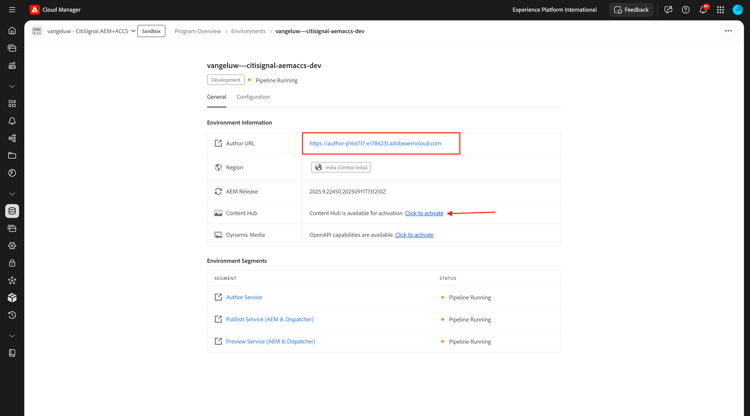Click to activate Content Hub
The width and height of the screenshot is (750, 416).
click(x=424, y=213)
